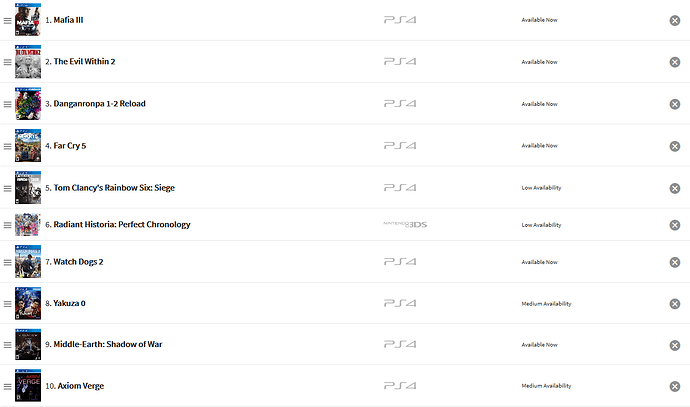The height and width of the screenshot is (407, 690).
Task: Remove Mafia III from the queue
Action: coord(675,20)
